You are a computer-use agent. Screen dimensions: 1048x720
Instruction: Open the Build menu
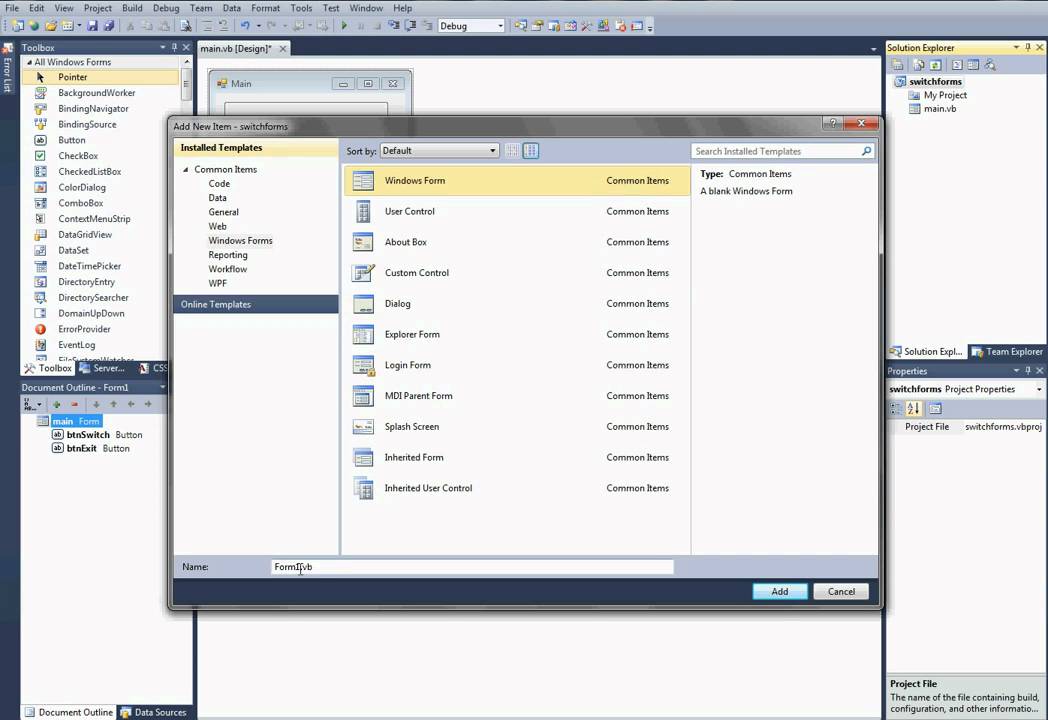[x=132, y=8]
